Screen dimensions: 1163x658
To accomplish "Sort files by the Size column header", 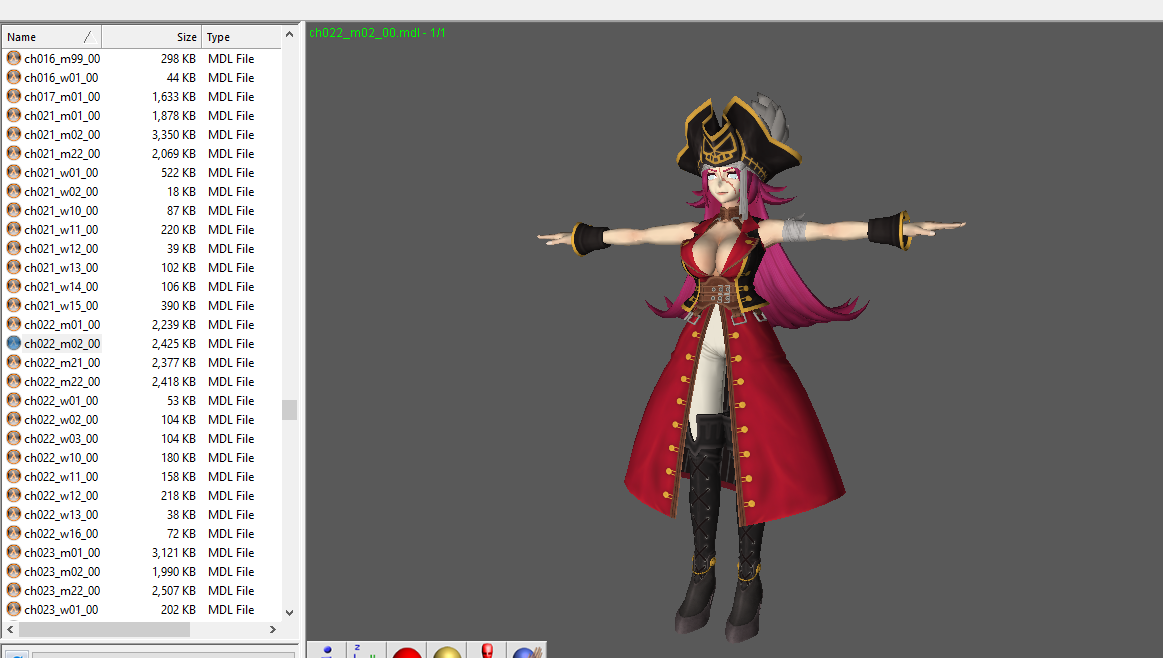I will coord(151,37).
